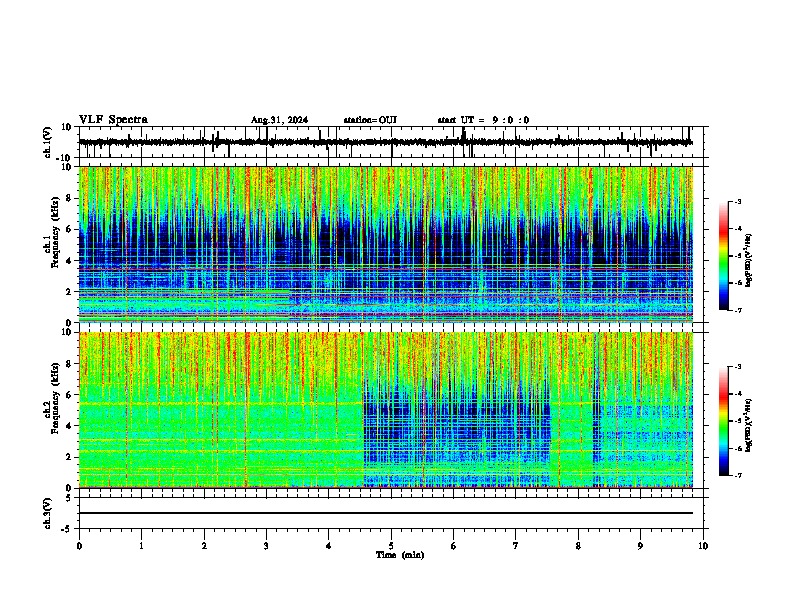Click the ch.1 "Frequency (kHz)" axis label
Image resolution: width=792 pixels, height=612 pixels.
(55, 232)
